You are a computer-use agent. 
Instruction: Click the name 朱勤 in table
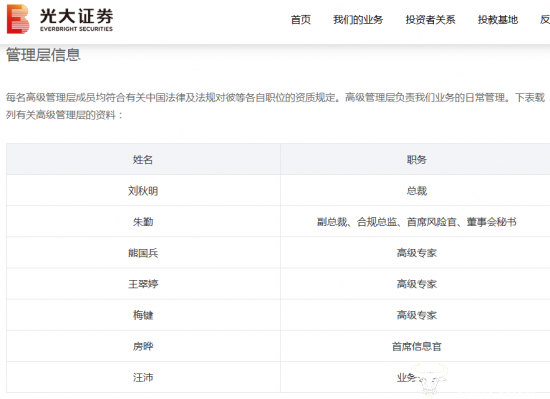[143, 222]
